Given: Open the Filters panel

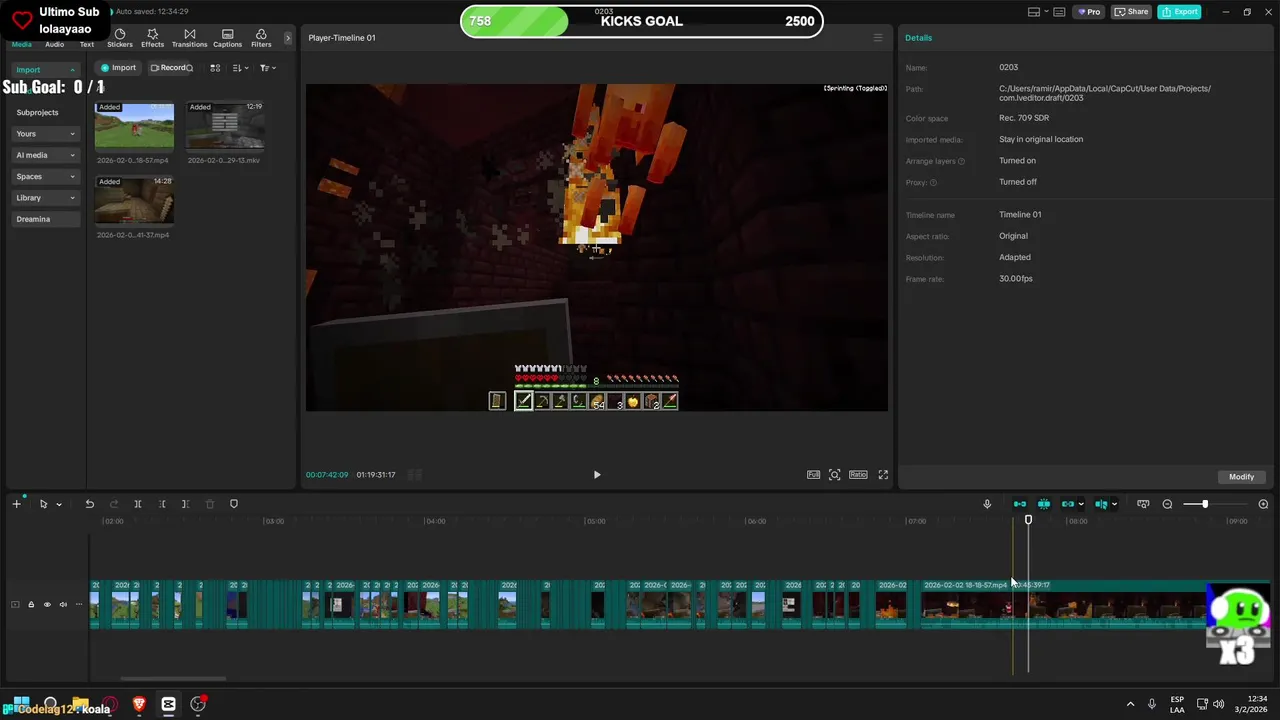Looking at the screenshot, I should [261, 38].
